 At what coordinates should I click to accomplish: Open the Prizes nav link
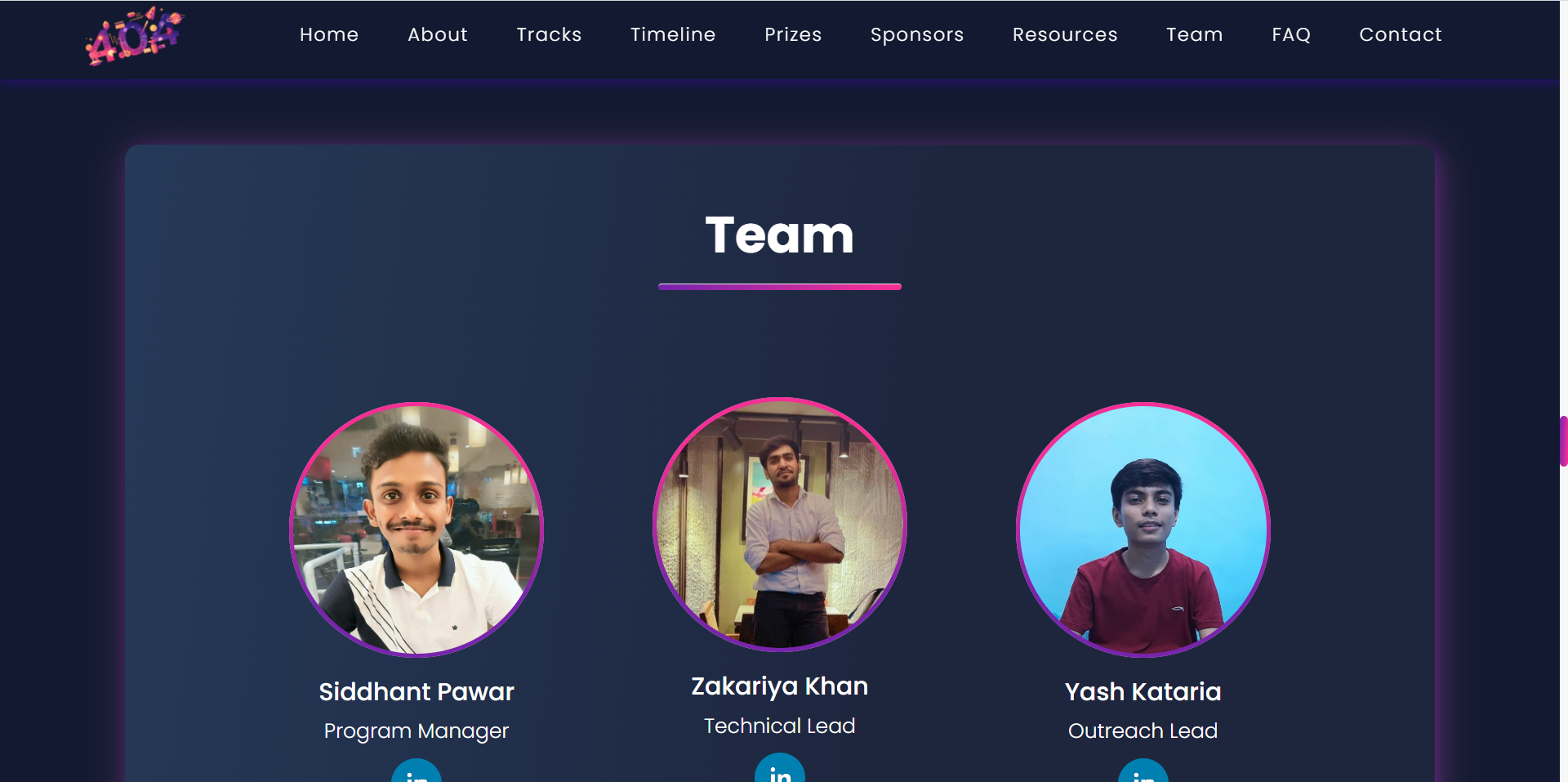click(x=793, y=34)
